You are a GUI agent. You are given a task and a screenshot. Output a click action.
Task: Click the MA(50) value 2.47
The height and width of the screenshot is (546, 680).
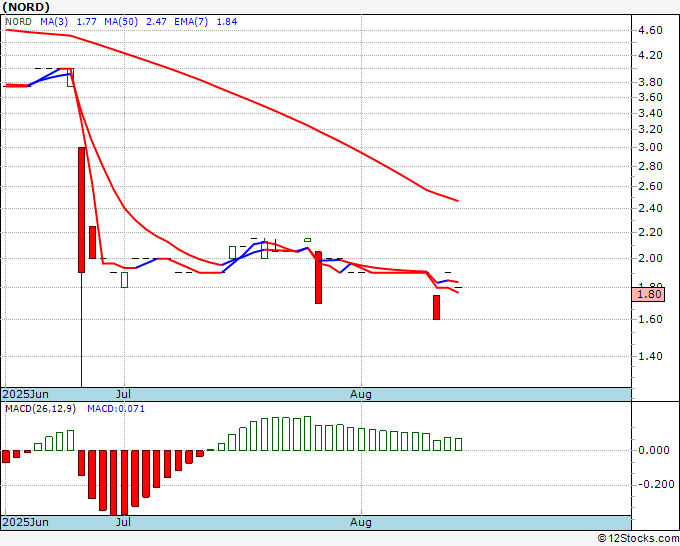pos(156,22)
